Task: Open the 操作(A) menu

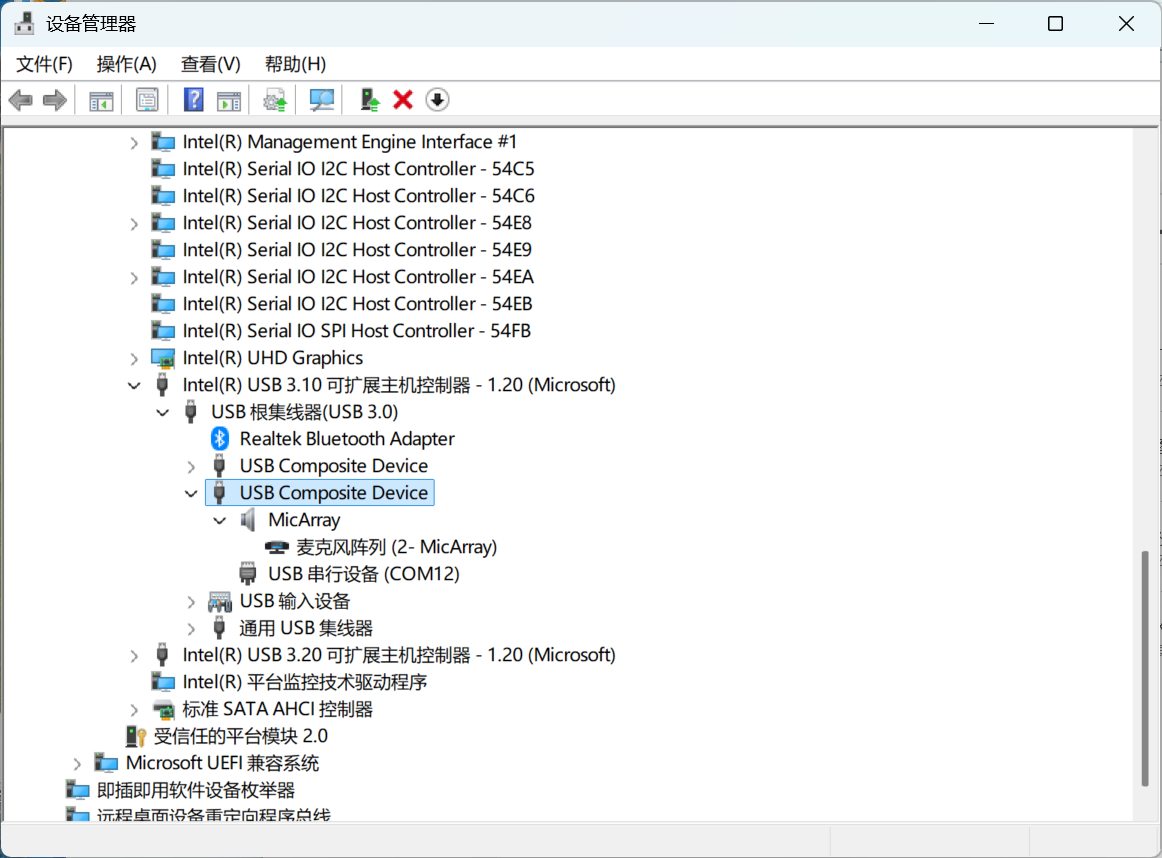Action: coord(127,64)
